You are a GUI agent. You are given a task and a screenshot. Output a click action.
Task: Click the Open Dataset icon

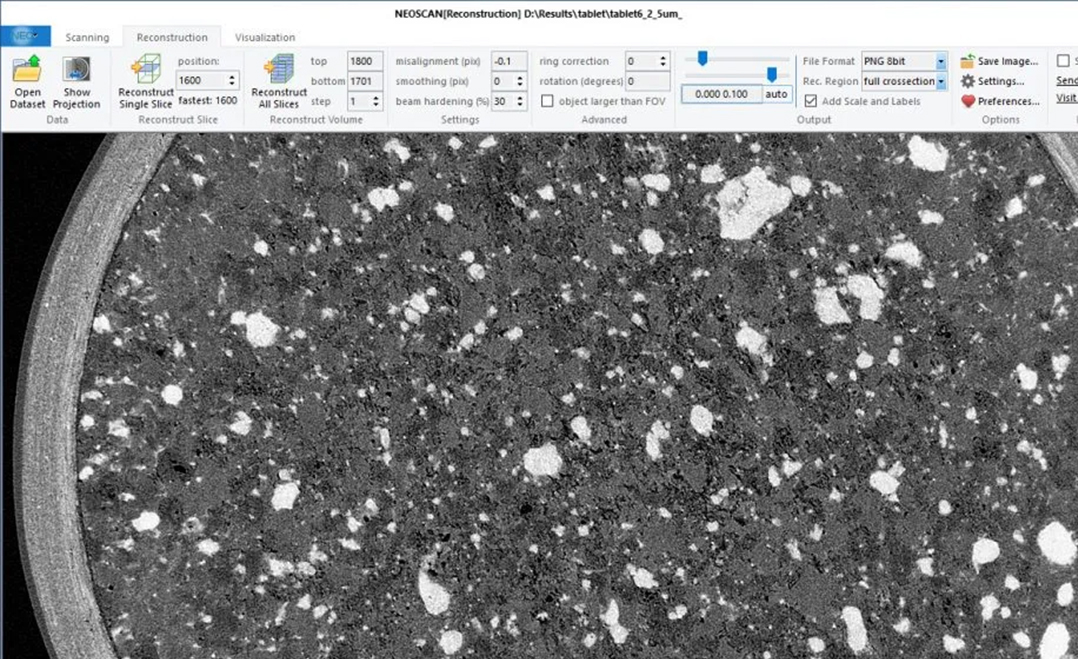tap(27, 70)
